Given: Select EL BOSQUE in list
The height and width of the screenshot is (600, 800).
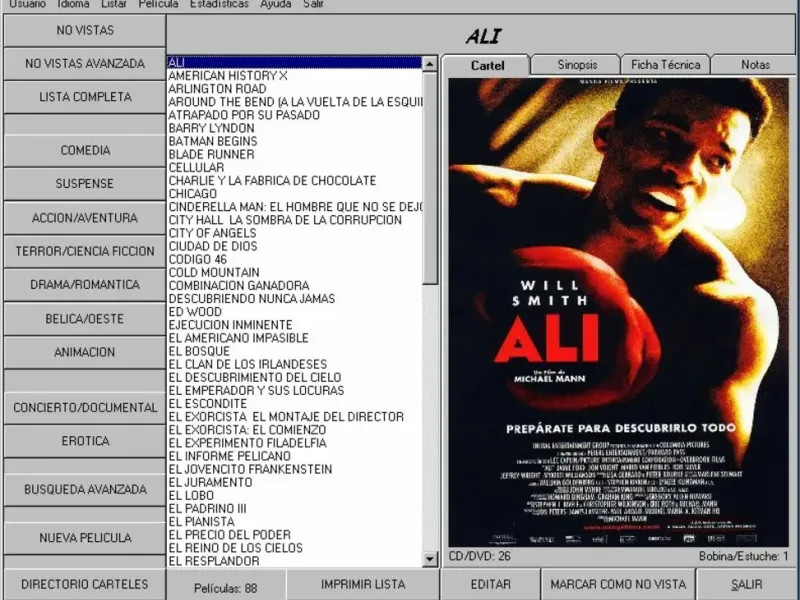Looking at the screenshot, I should [294, 352].
